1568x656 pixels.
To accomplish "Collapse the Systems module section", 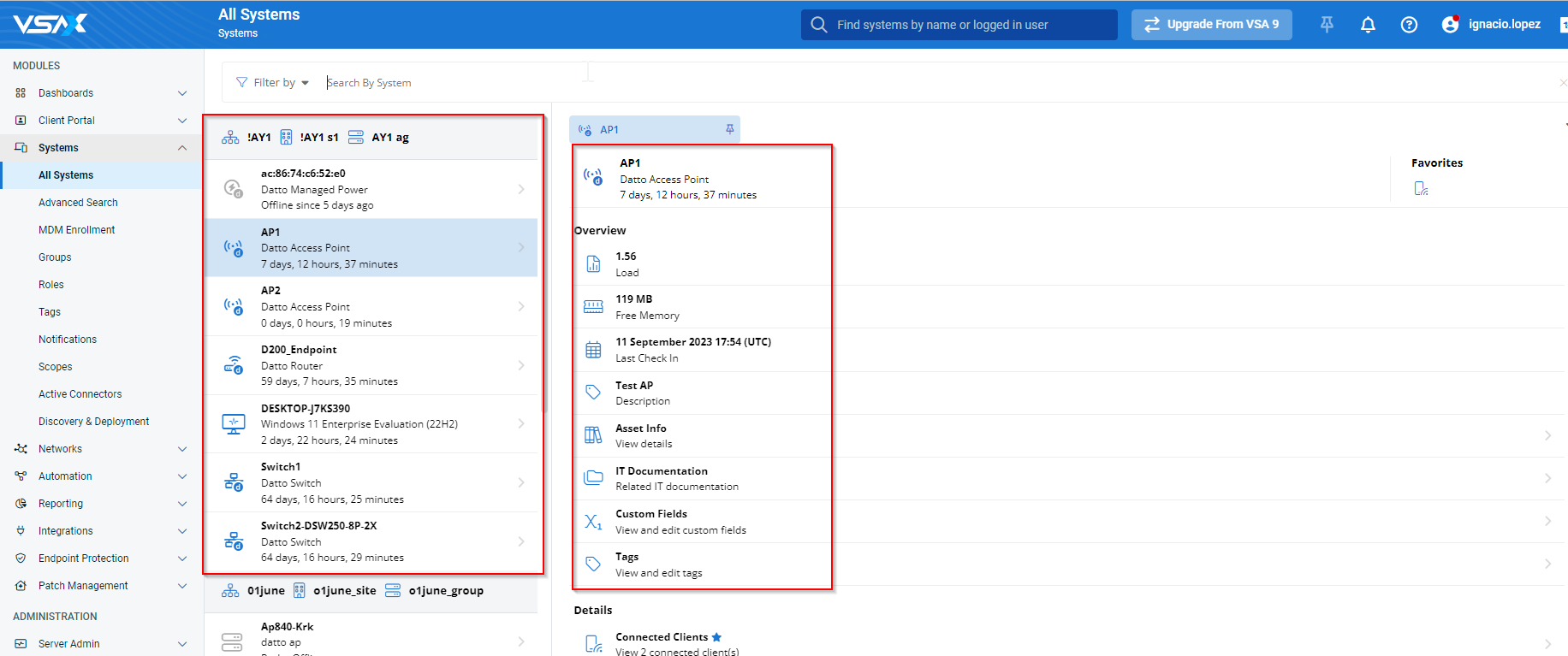I will click(181, 148).
